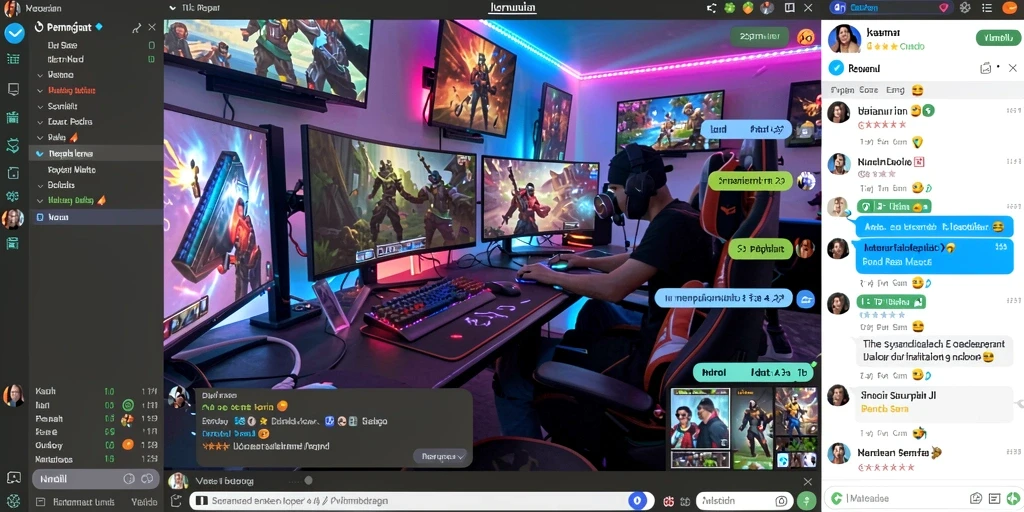Viewport: 1024px width, 512px height.
Task: Select the highlighted blue-chevron sidebar item
Action: point(96,153)
